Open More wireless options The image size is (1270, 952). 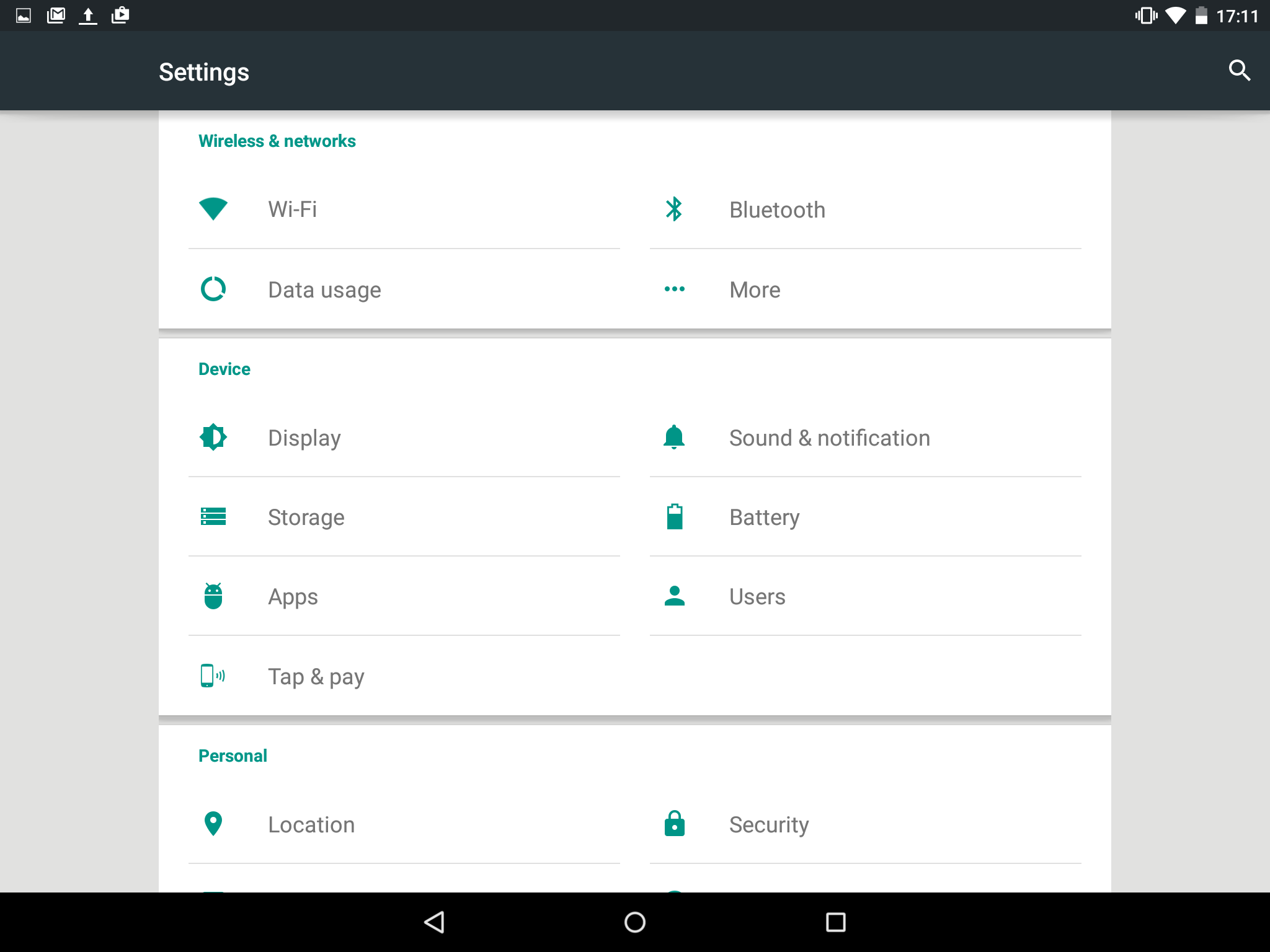(866, 289)
